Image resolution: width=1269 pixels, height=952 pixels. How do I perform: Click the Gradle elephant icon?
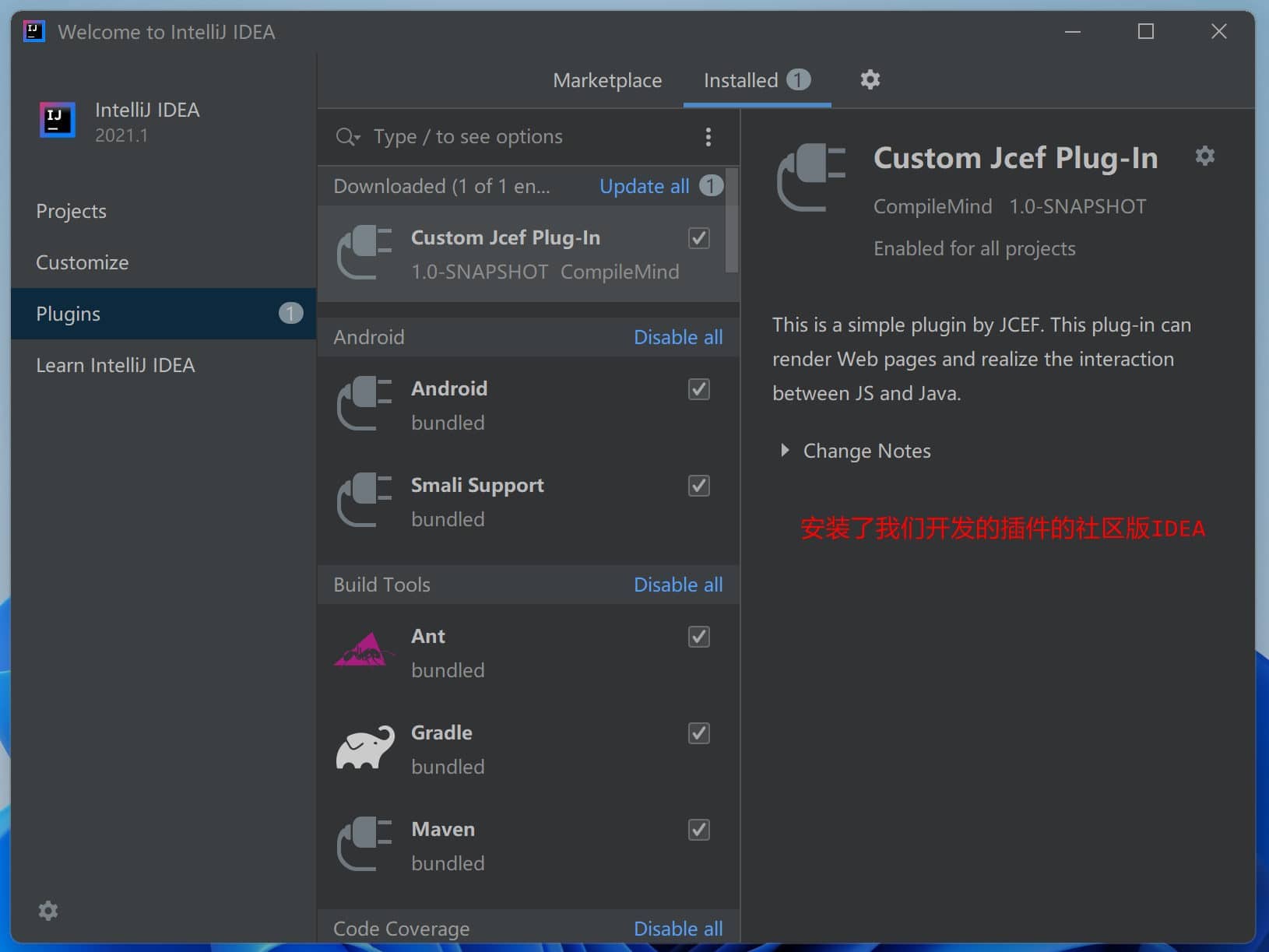[x=364, y=747]
